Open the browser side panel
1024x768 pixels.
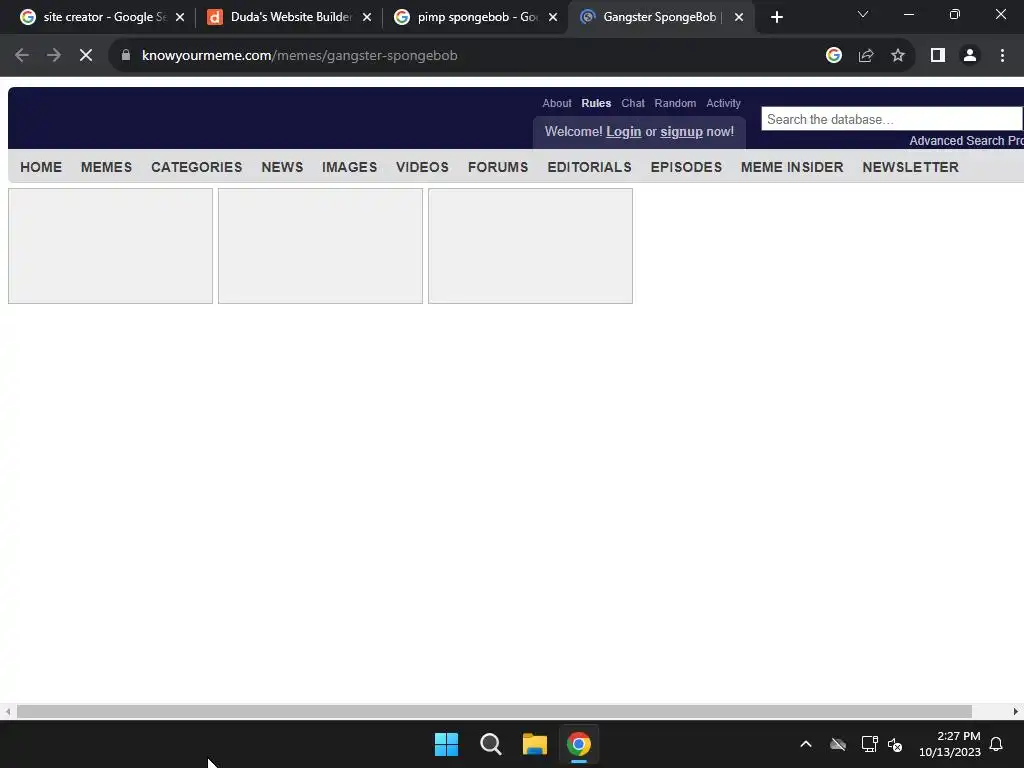(x=938, y=56)
